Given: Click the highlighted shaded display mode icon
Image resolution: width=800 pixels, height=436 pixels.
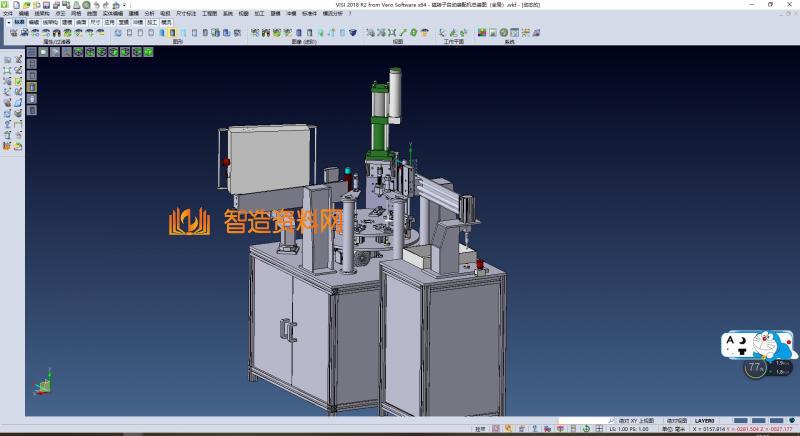Looking at the screenshot, I should [172, 33].
